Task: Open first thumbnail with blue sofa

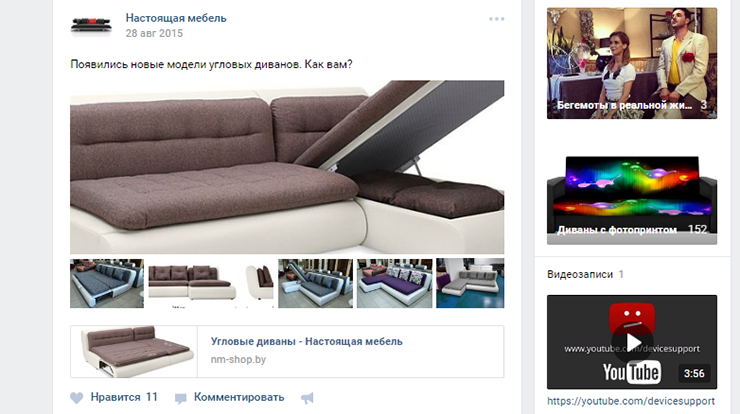Action: click(107, 283)
